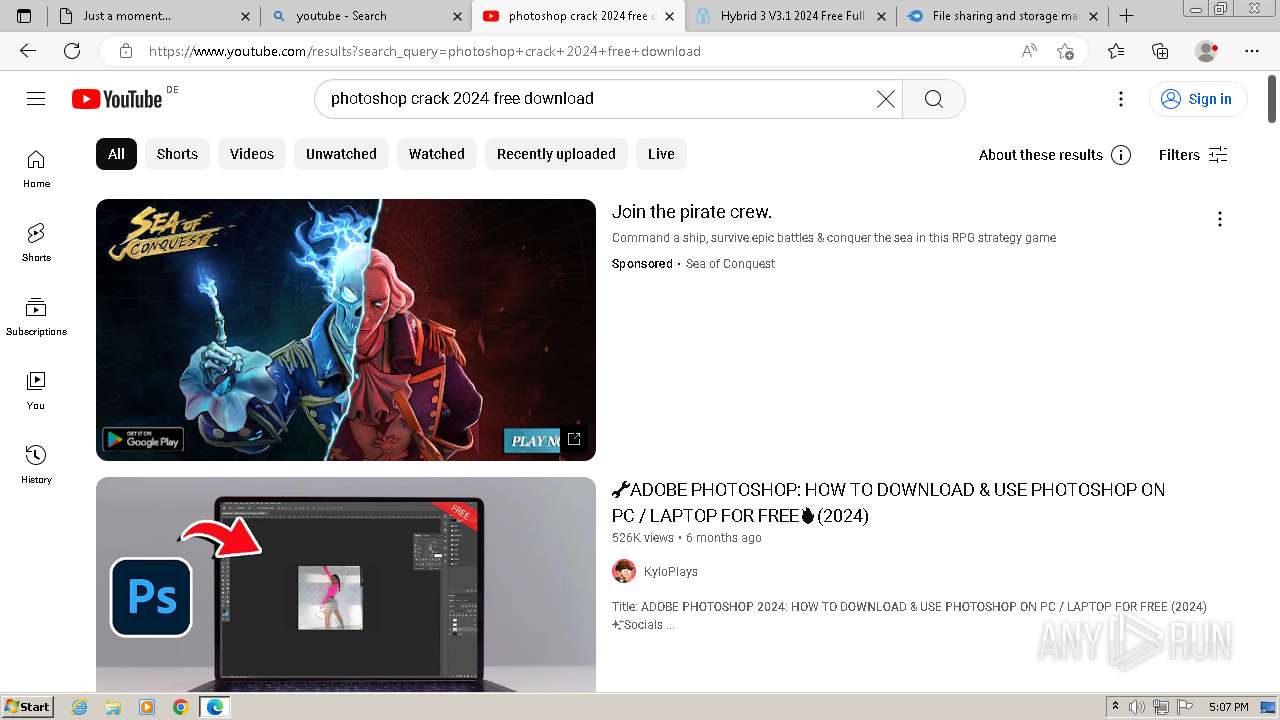Open browser Collections
This screenshot has height=720, width=1280.
pos(1160,51)
